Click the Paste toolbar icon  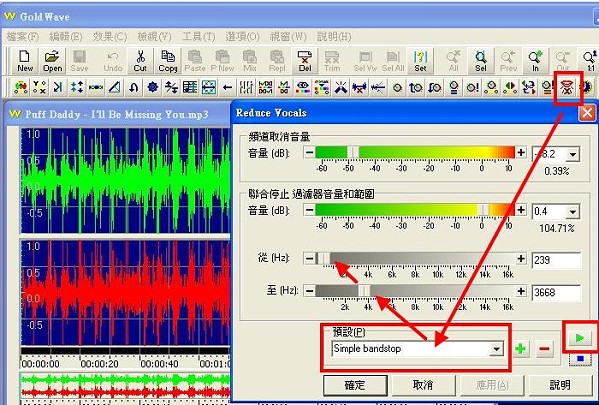(195, 61)
